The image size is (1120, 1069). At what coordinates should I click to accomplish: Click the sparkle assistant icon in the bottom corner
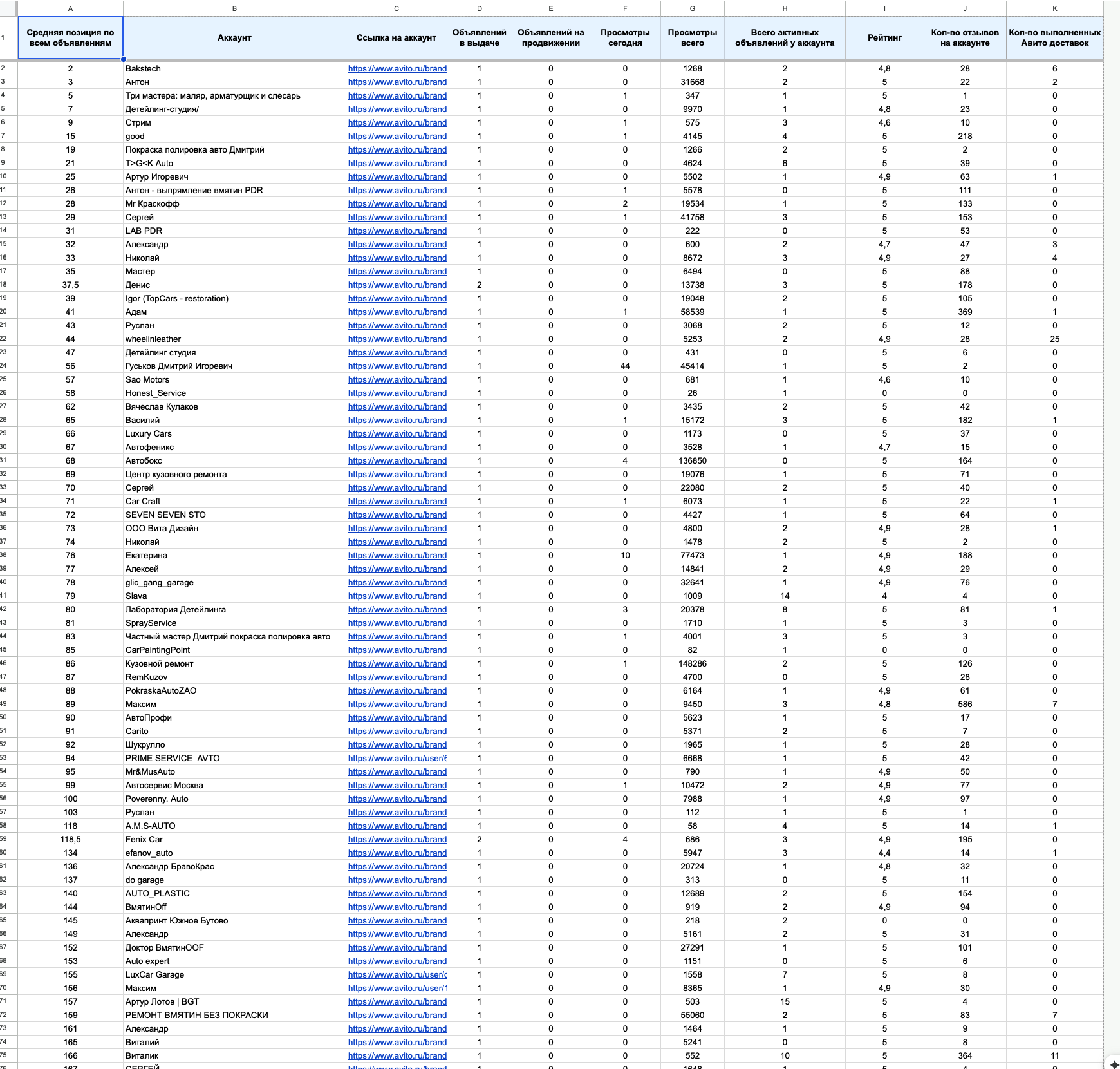coord(1114,1063)
